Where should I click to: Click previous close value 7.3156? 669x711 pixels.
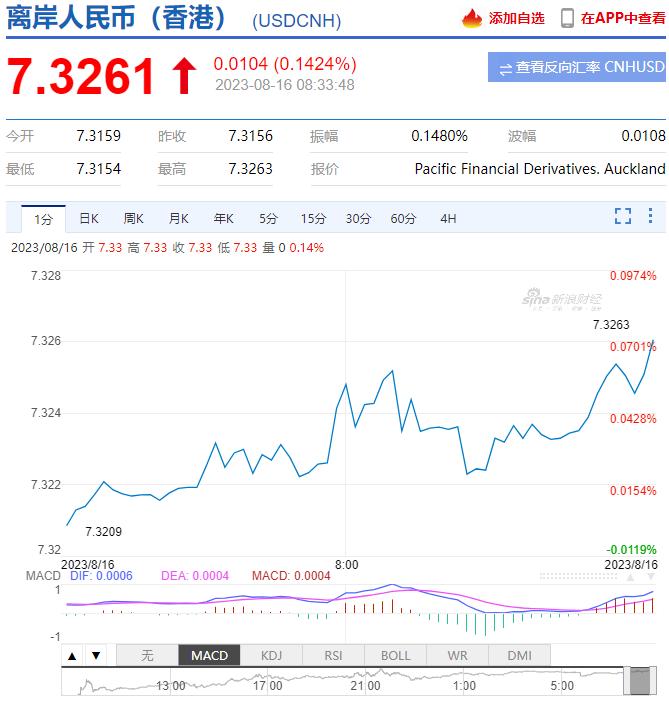[x=250, y=136]
